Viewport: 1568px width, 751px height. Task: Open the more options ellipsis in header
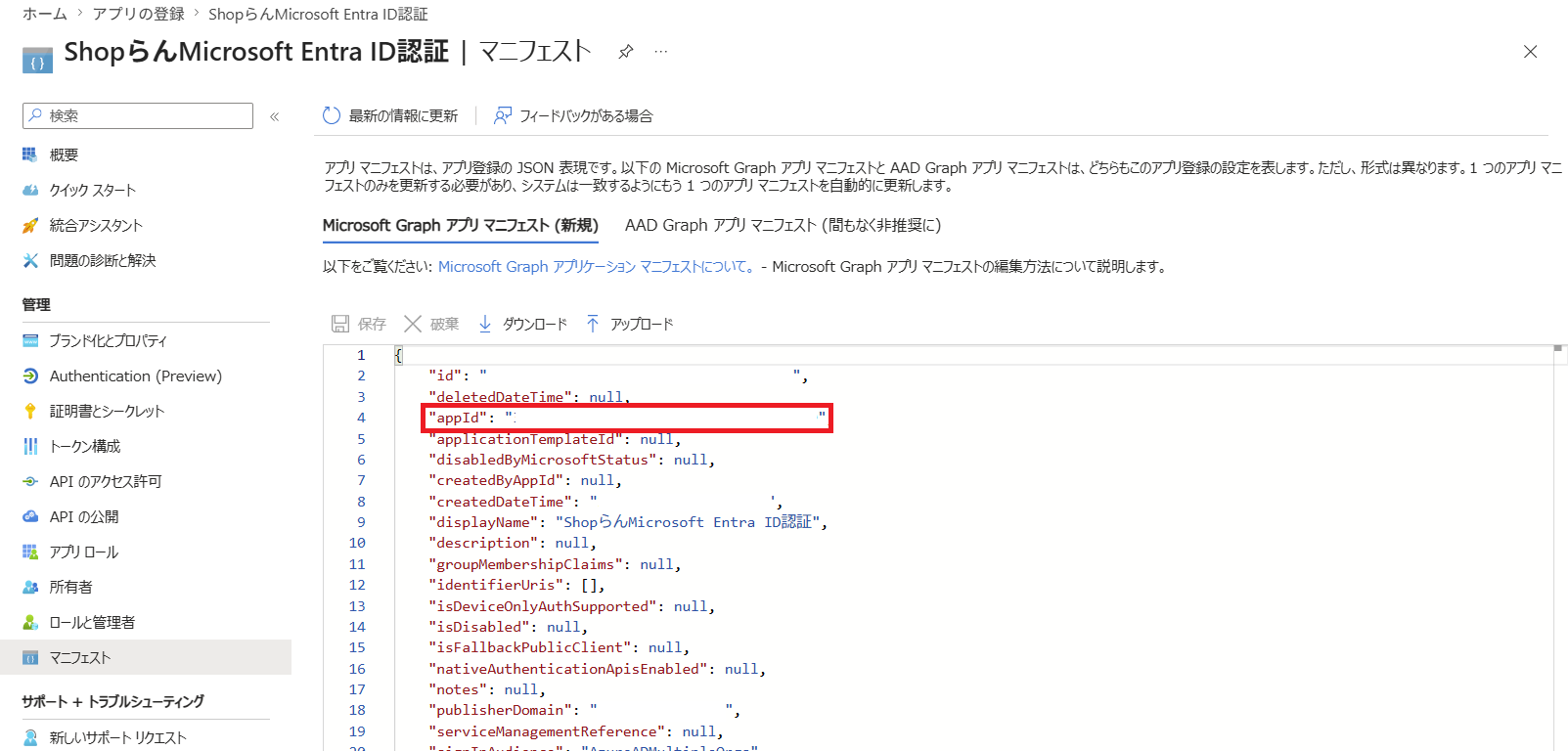tap(661, 52)
